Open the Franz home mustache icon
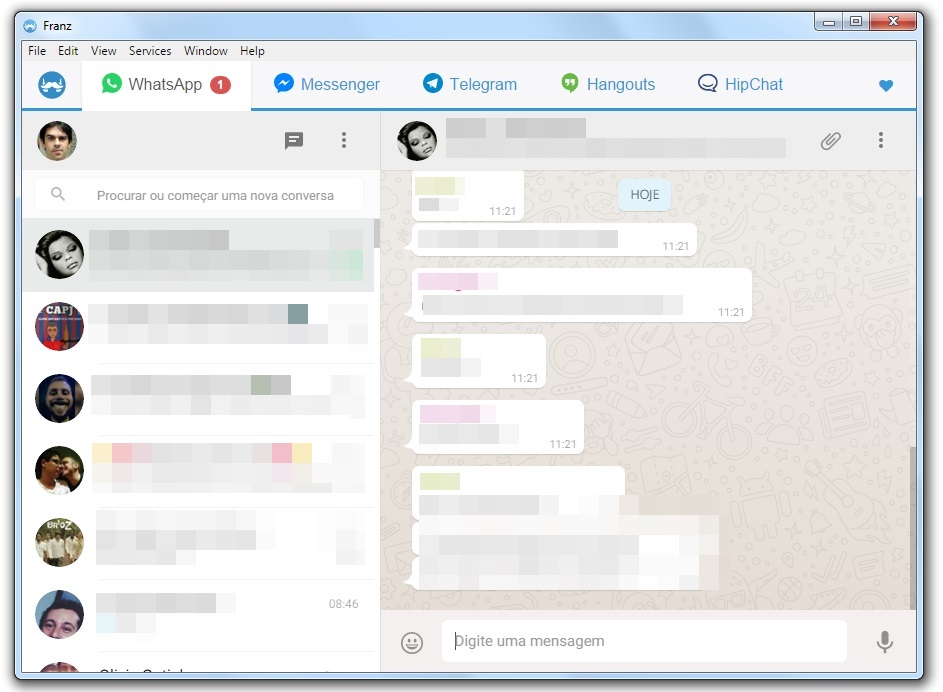Screen dimensions: 943x692 tap(52, 84)
